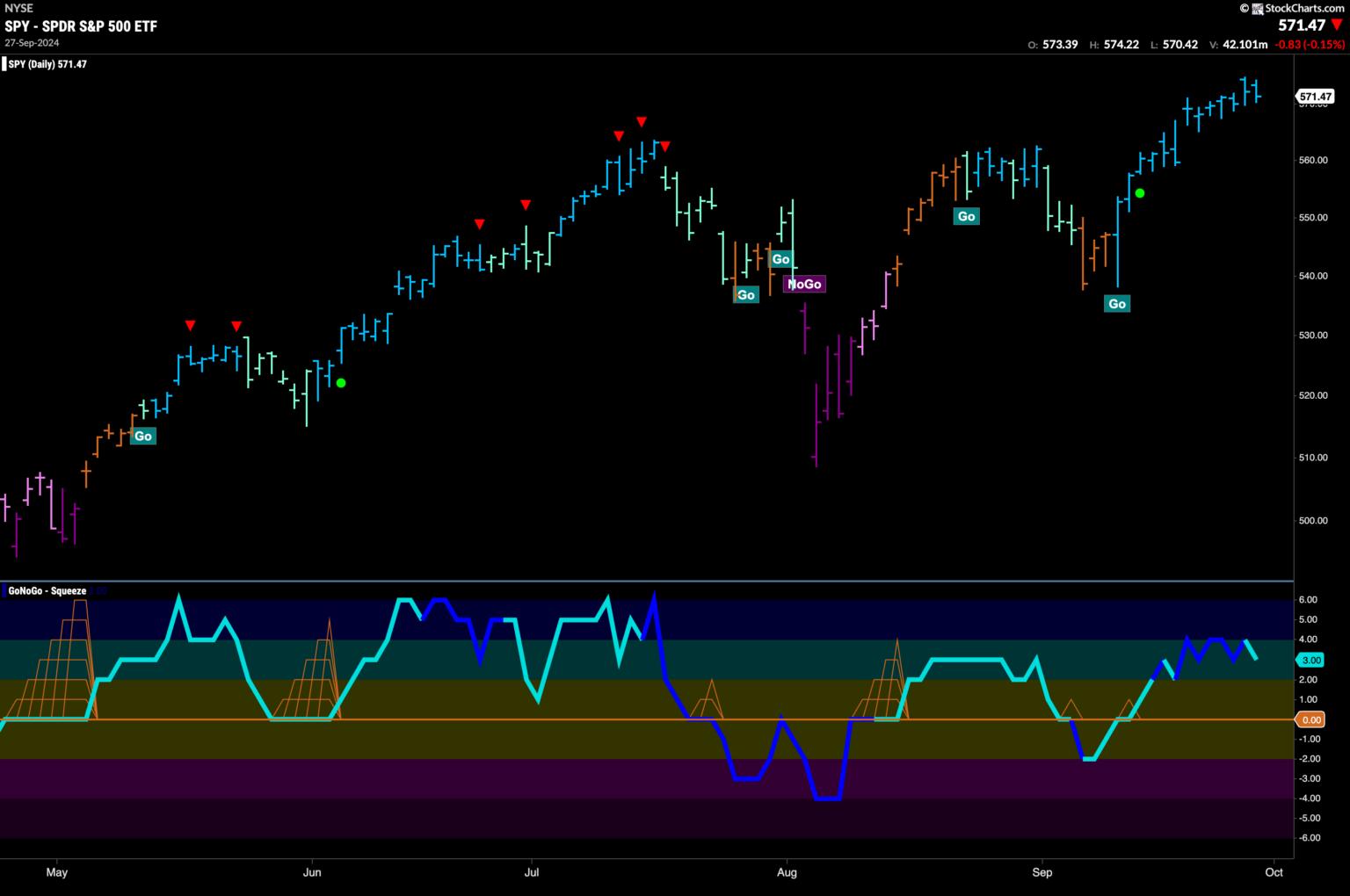Image resolution: width=1350 pixels, height=896 pixels.
Task: Click the green dot marker in mid-September
Action: (1140, 193)
